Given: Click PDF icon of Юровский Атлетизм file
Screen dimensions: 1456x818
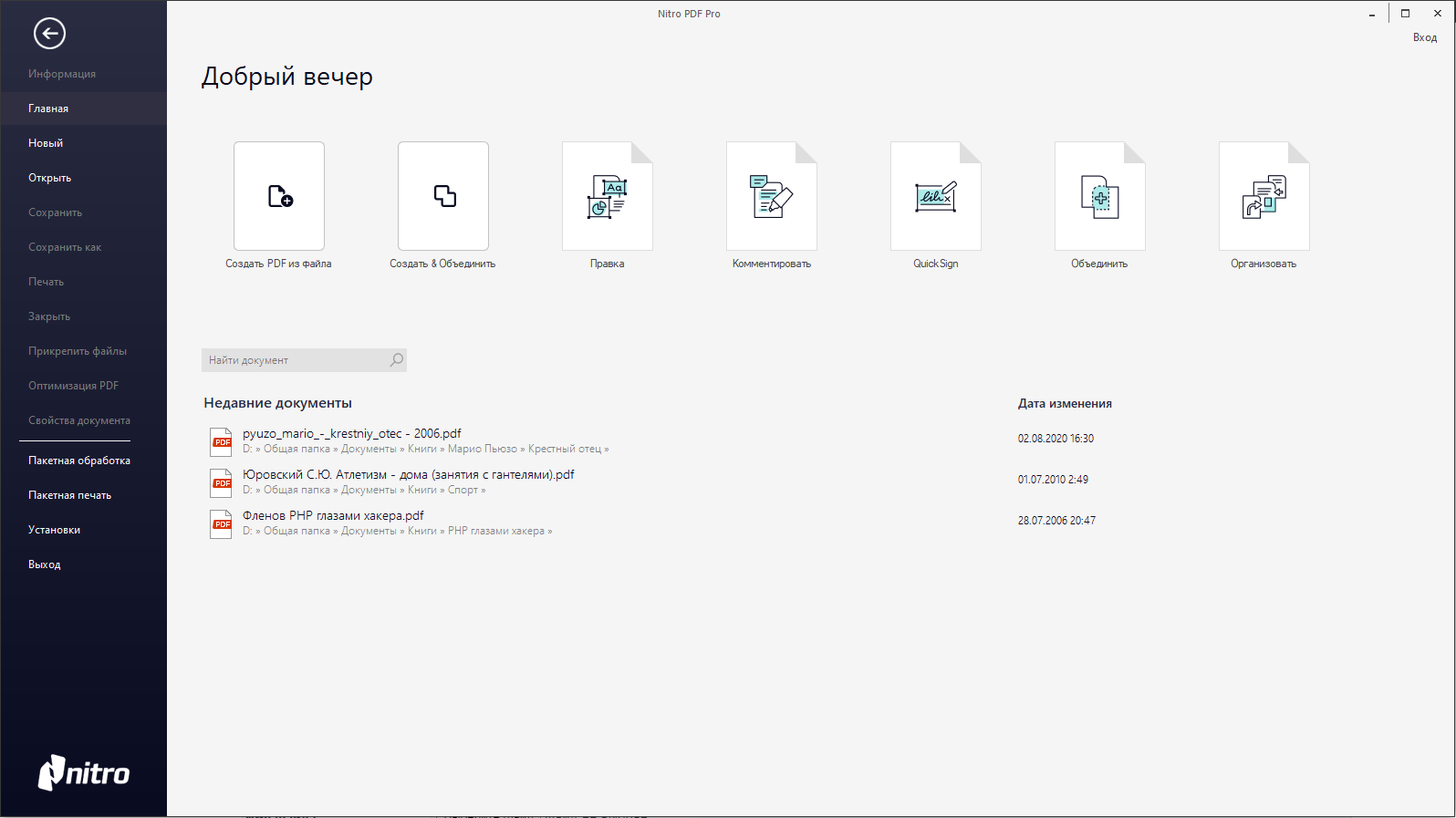Looking at the screenshot, I should [x=221, y=482].
